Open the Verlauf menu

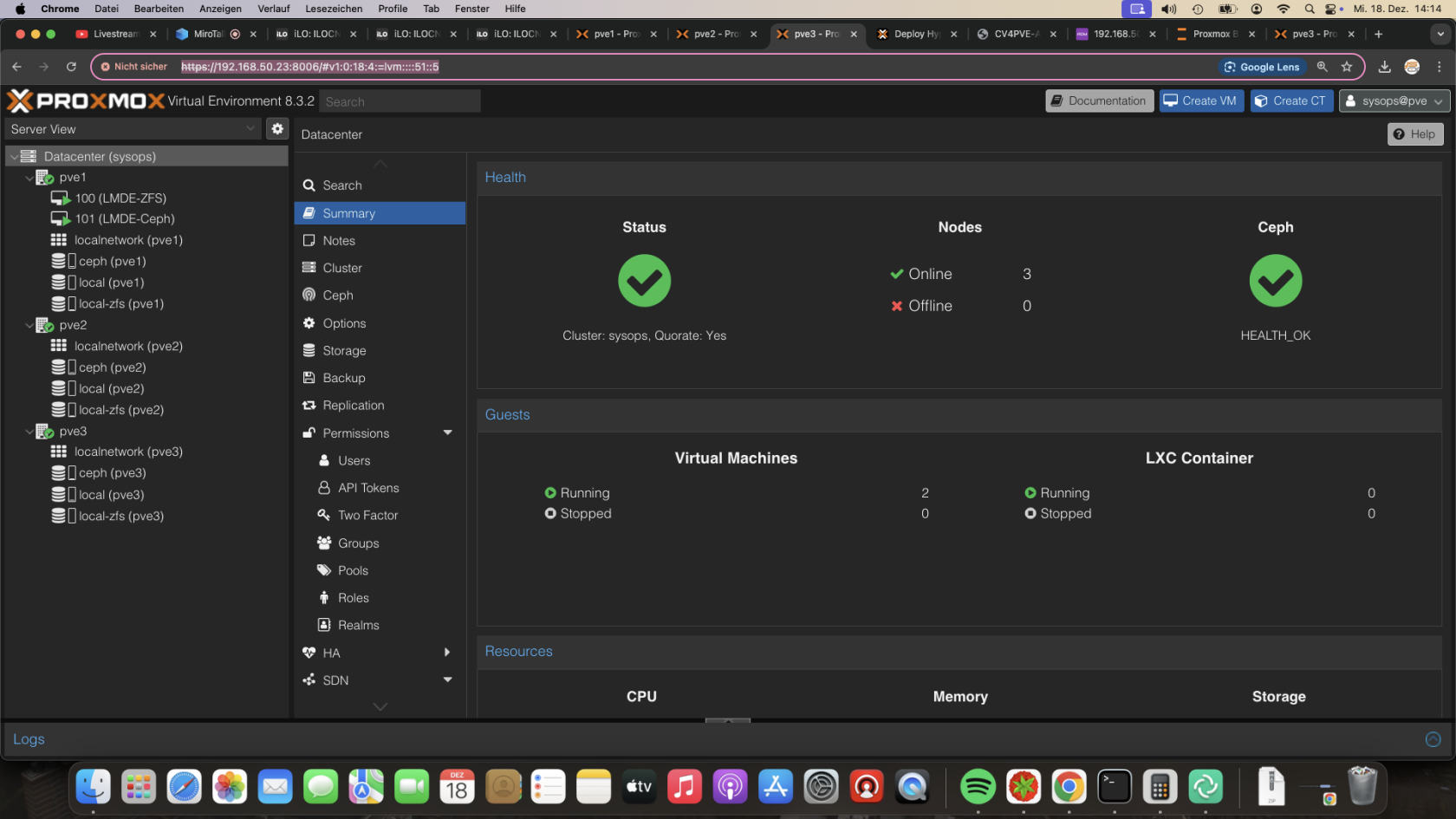click(273, 9)
